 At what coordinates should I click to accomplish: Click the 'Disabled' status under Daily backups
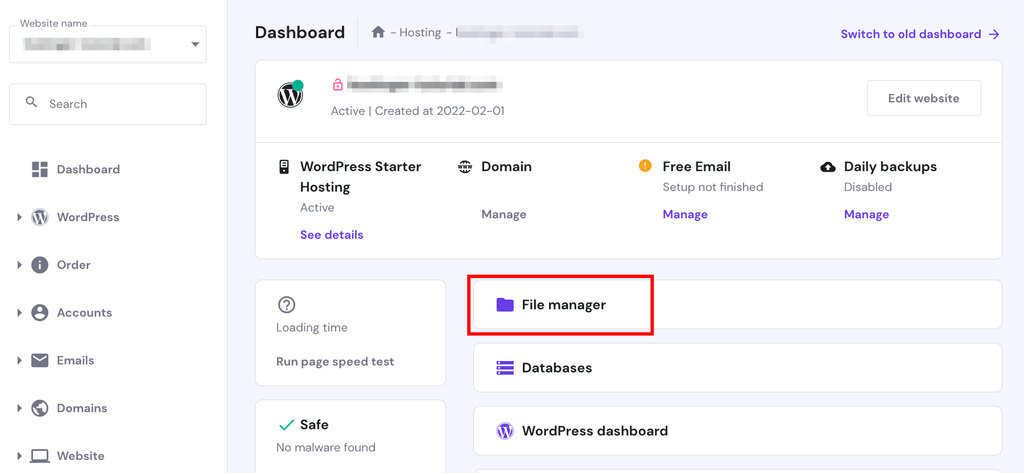click(867, 187)
